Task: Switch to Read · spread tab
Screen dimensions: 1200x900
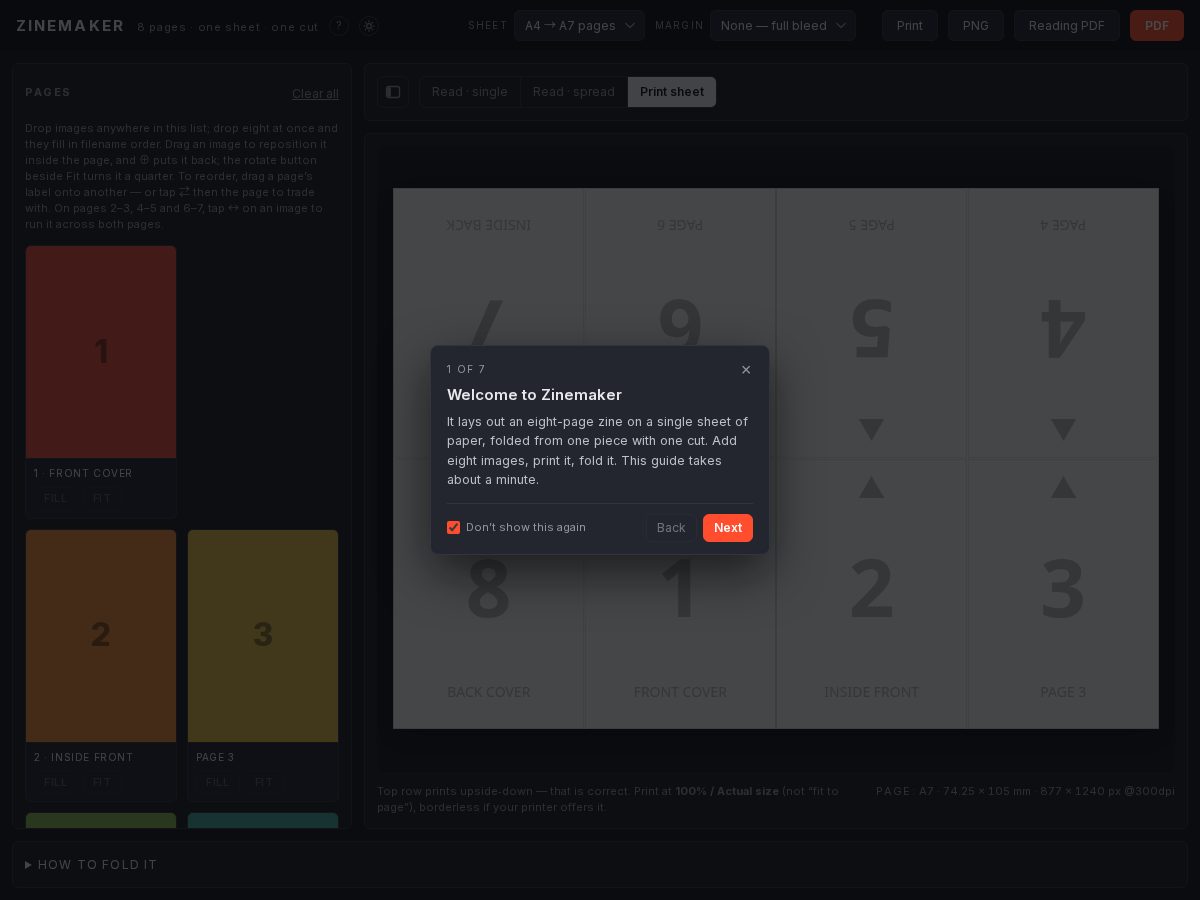Action: click(574, 92)
